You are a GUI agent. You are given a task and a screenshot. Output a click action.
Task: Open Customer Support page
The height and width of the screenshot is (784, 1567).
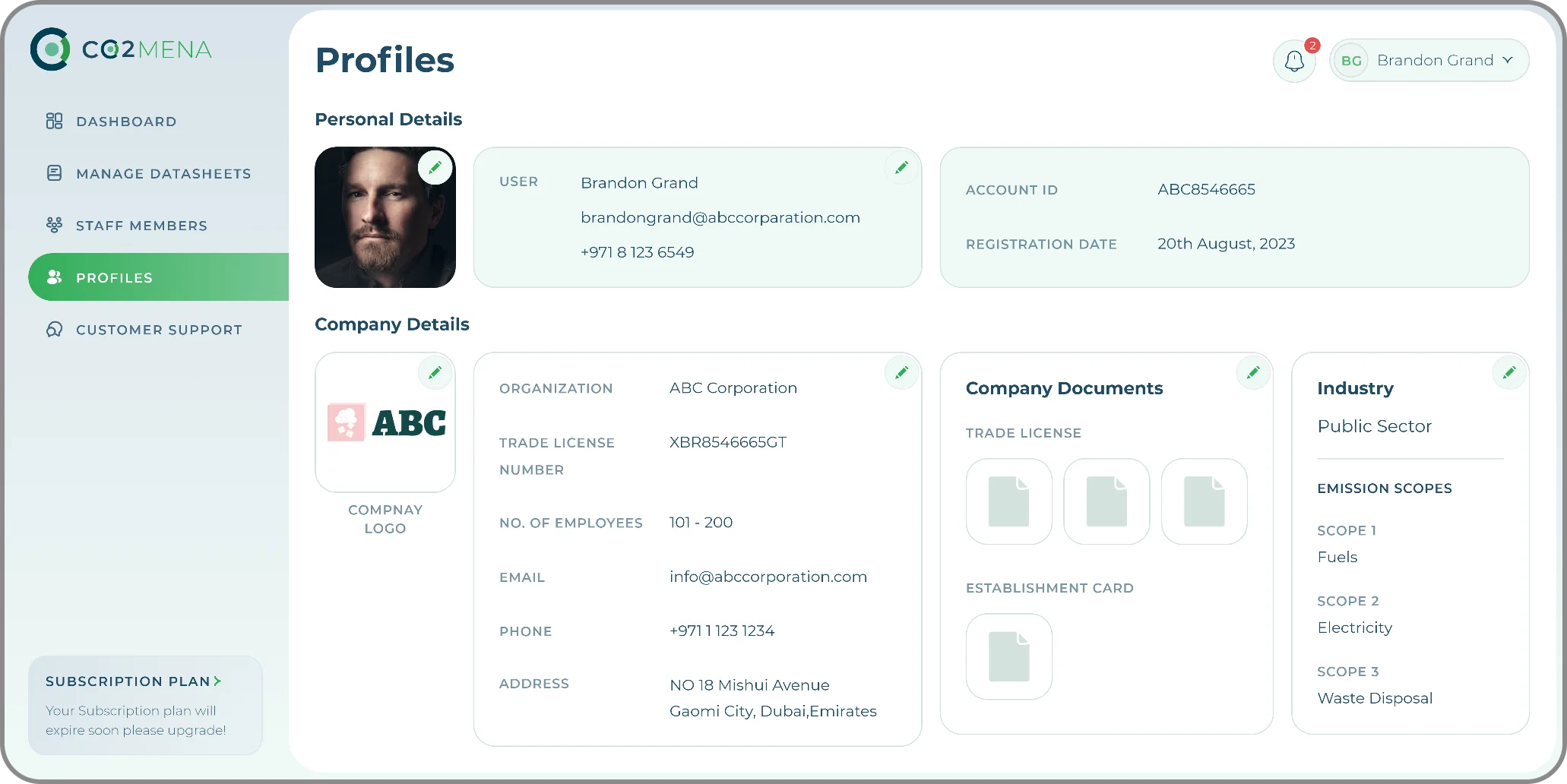[x=158, y=330]
